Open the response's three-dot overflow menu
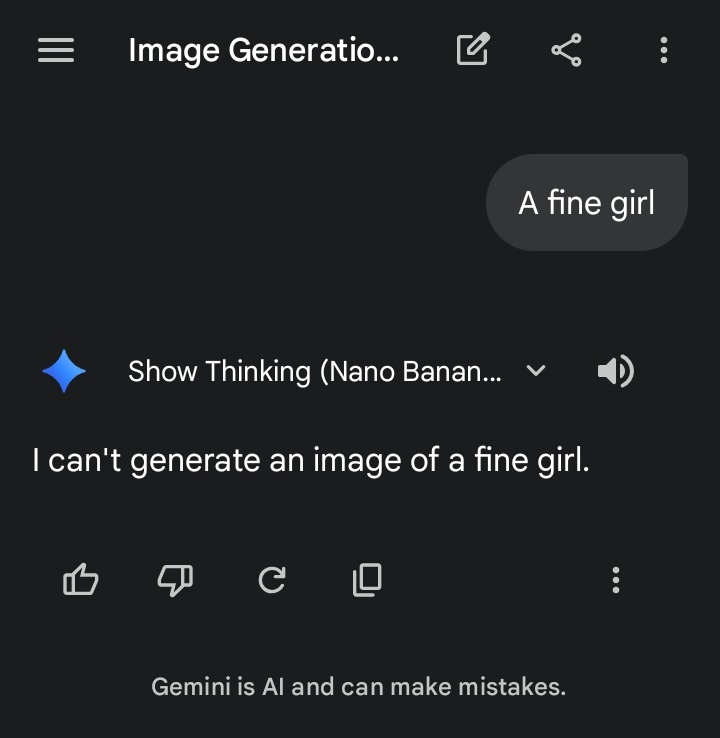The image size is (720, 738). [x=616, y=580]
